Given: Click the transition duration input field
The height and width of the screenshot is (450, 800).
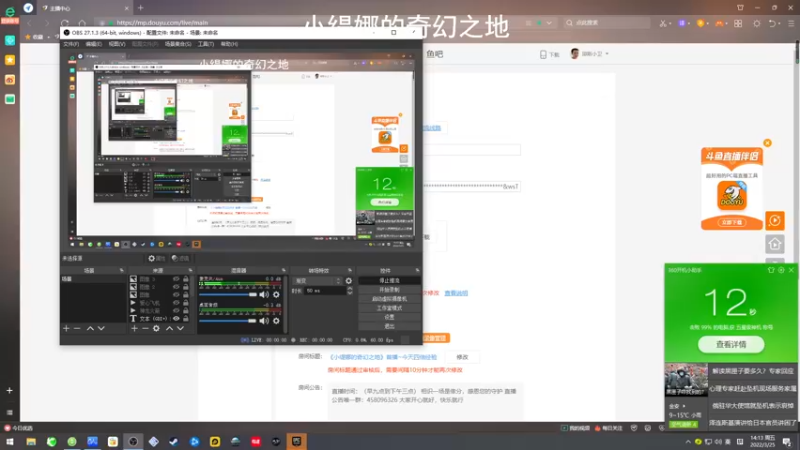Looking at the screenshot, I should point(324,291).
